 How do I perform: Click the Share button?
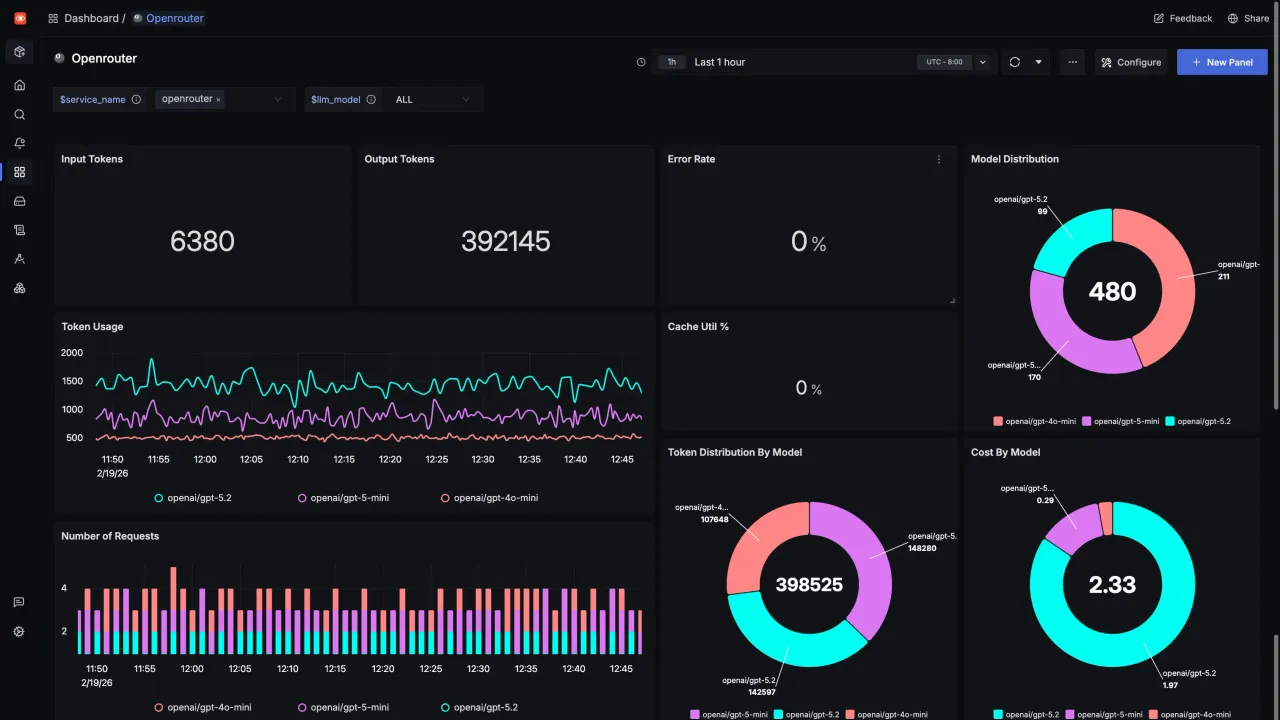pos(1248,18)
